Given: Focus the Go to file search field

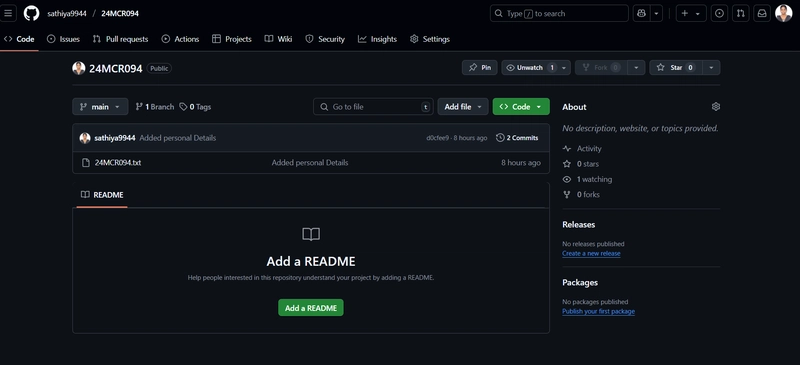Looking at the screenshot, I should coord(373,107).
